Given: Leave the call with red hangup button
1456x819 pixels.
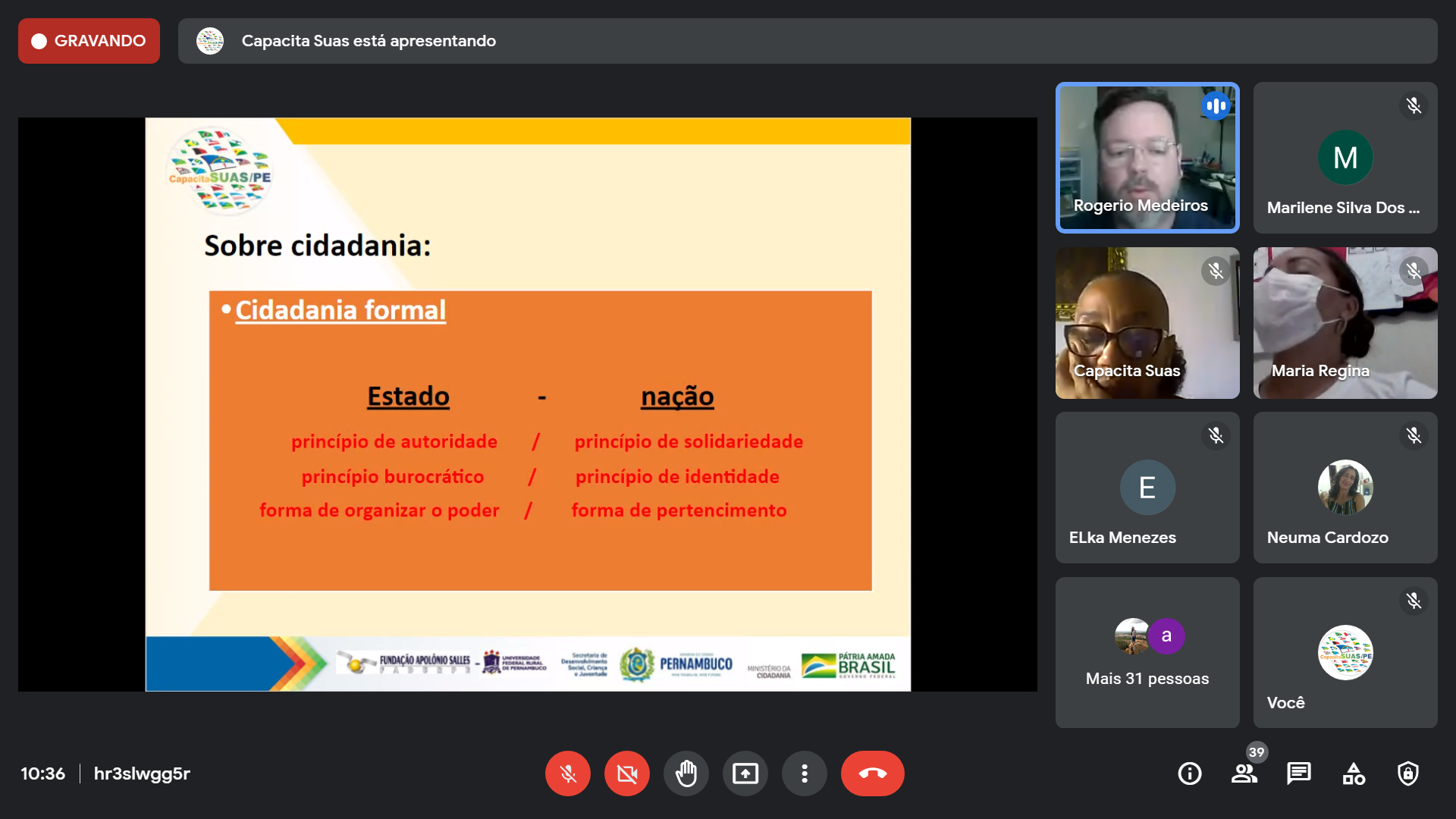Looking at the screenshot, I should pos(872,773).
